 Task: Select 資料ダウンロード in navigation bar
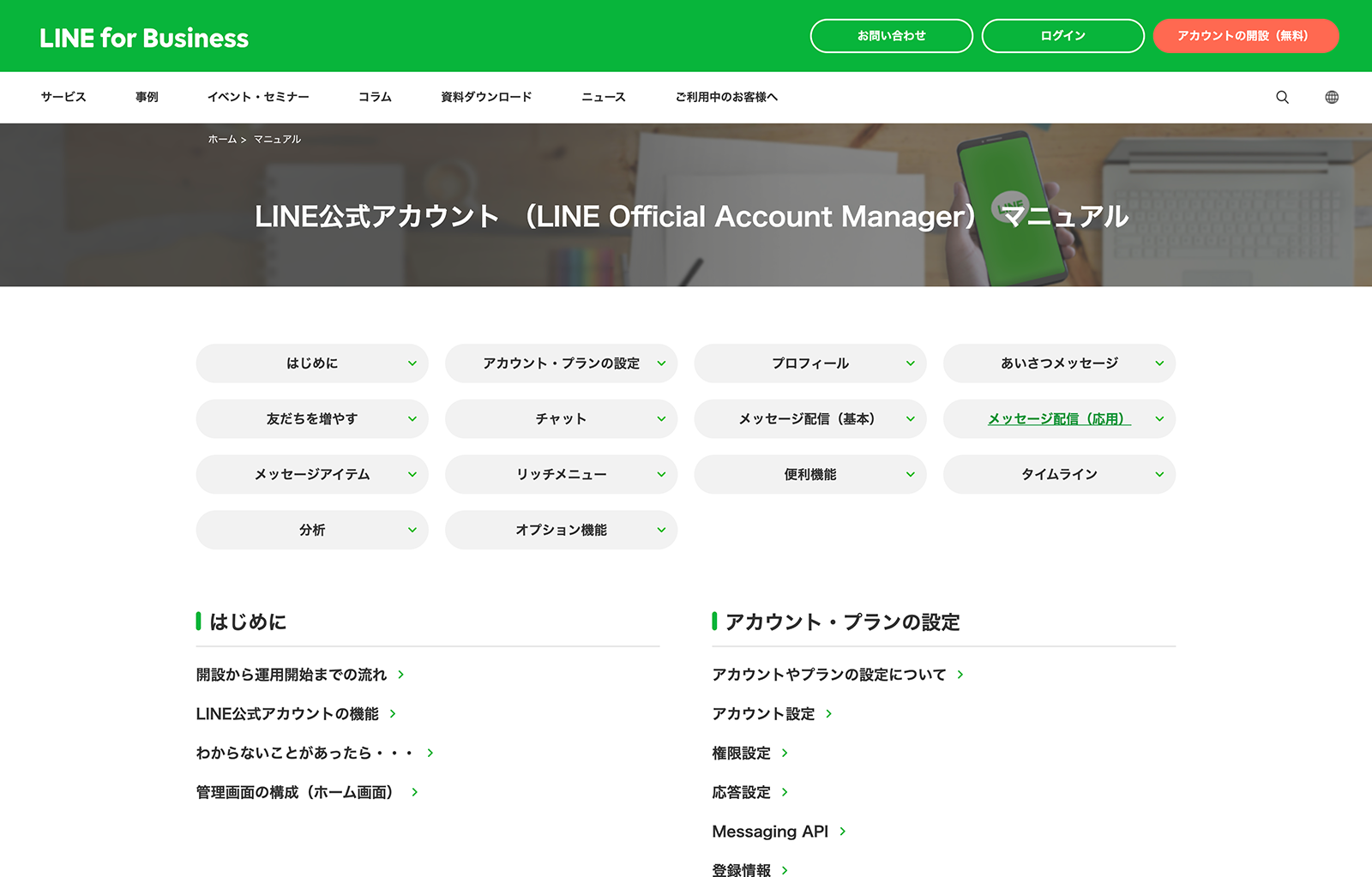(x=486, y=97)
